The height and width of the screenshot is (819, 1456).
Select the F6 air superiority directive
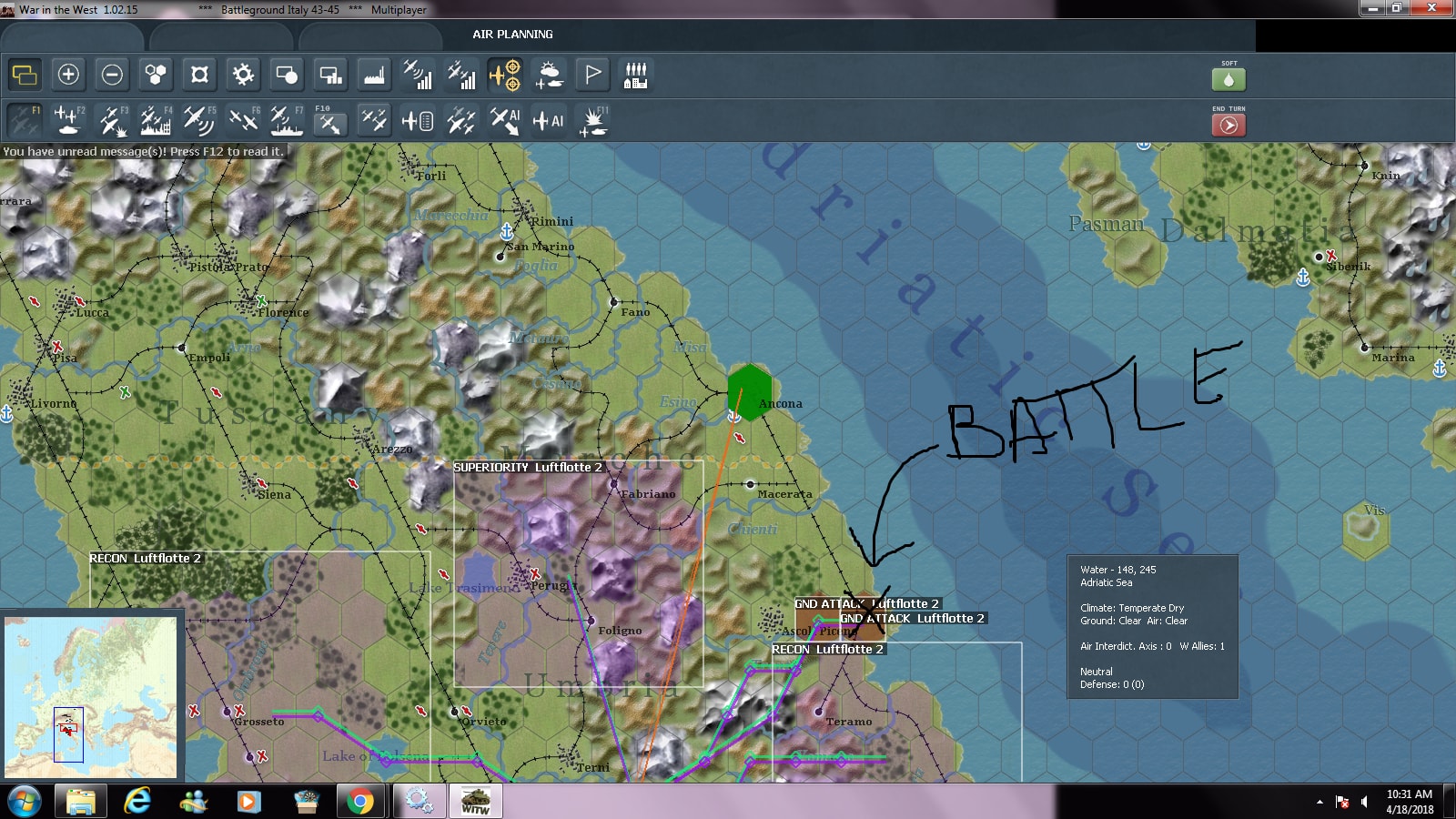click(243, 120)
